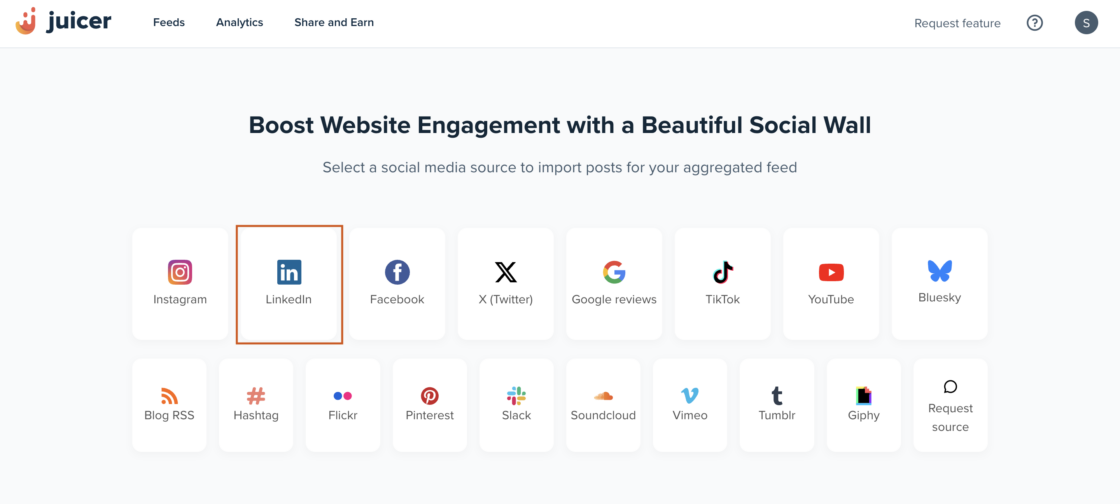Open the Feeds menu

coord(169,23)
